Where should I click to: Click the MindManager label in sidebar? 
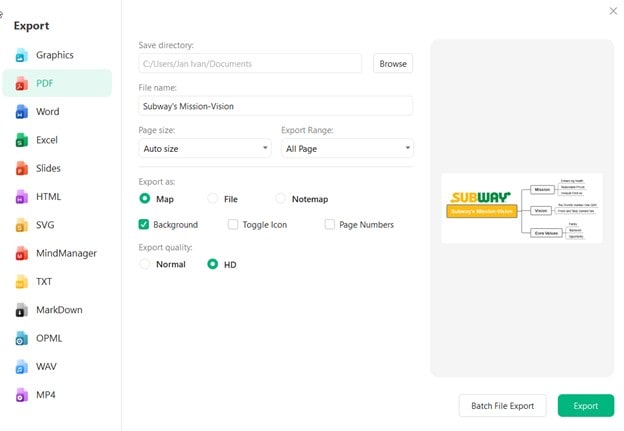(x=66, y=254)
